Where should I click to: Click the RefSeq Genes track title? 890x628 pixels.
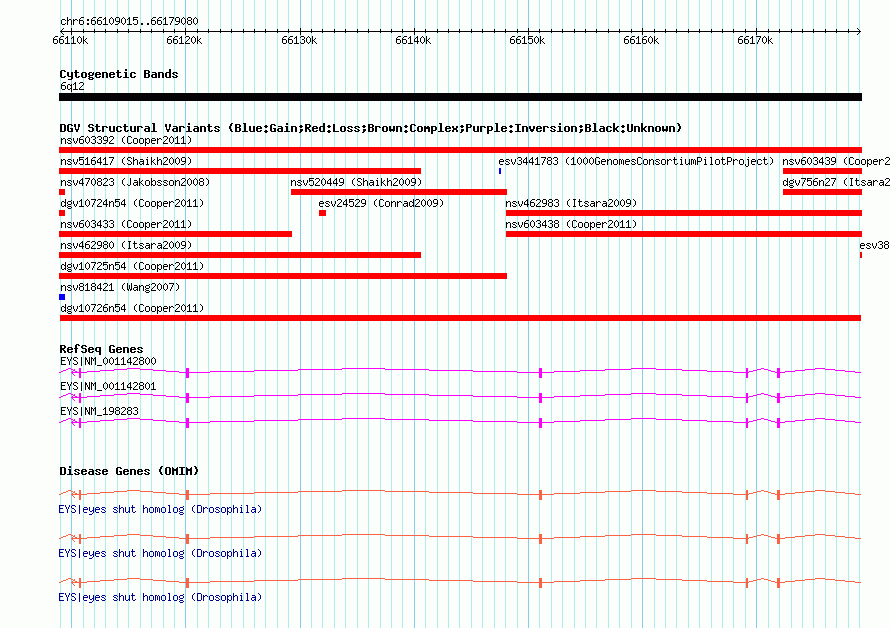101,349
